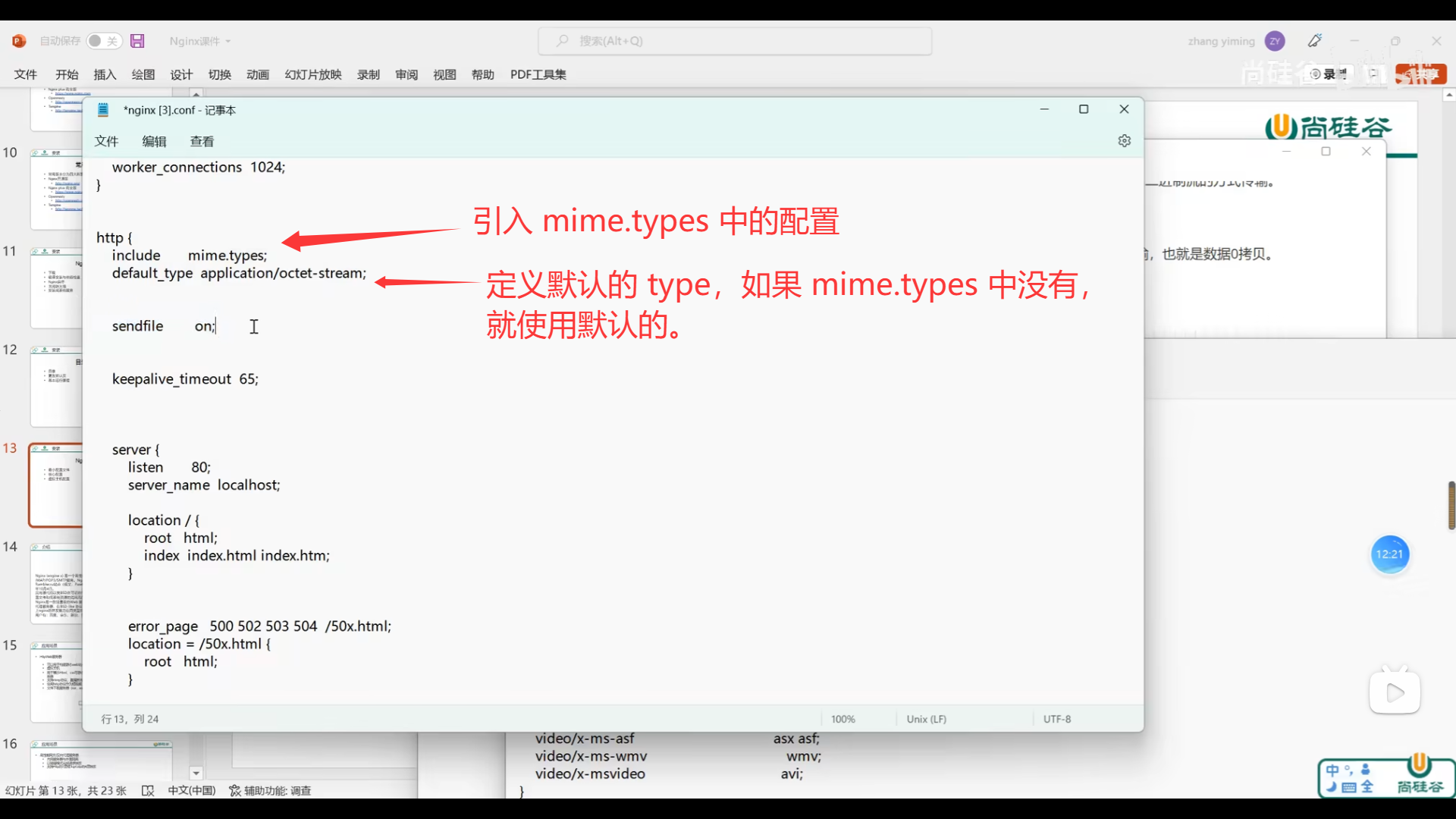Open Notepad settings gear icon
Viewport: 1456px width, 819px height.
click(1124, 141)
